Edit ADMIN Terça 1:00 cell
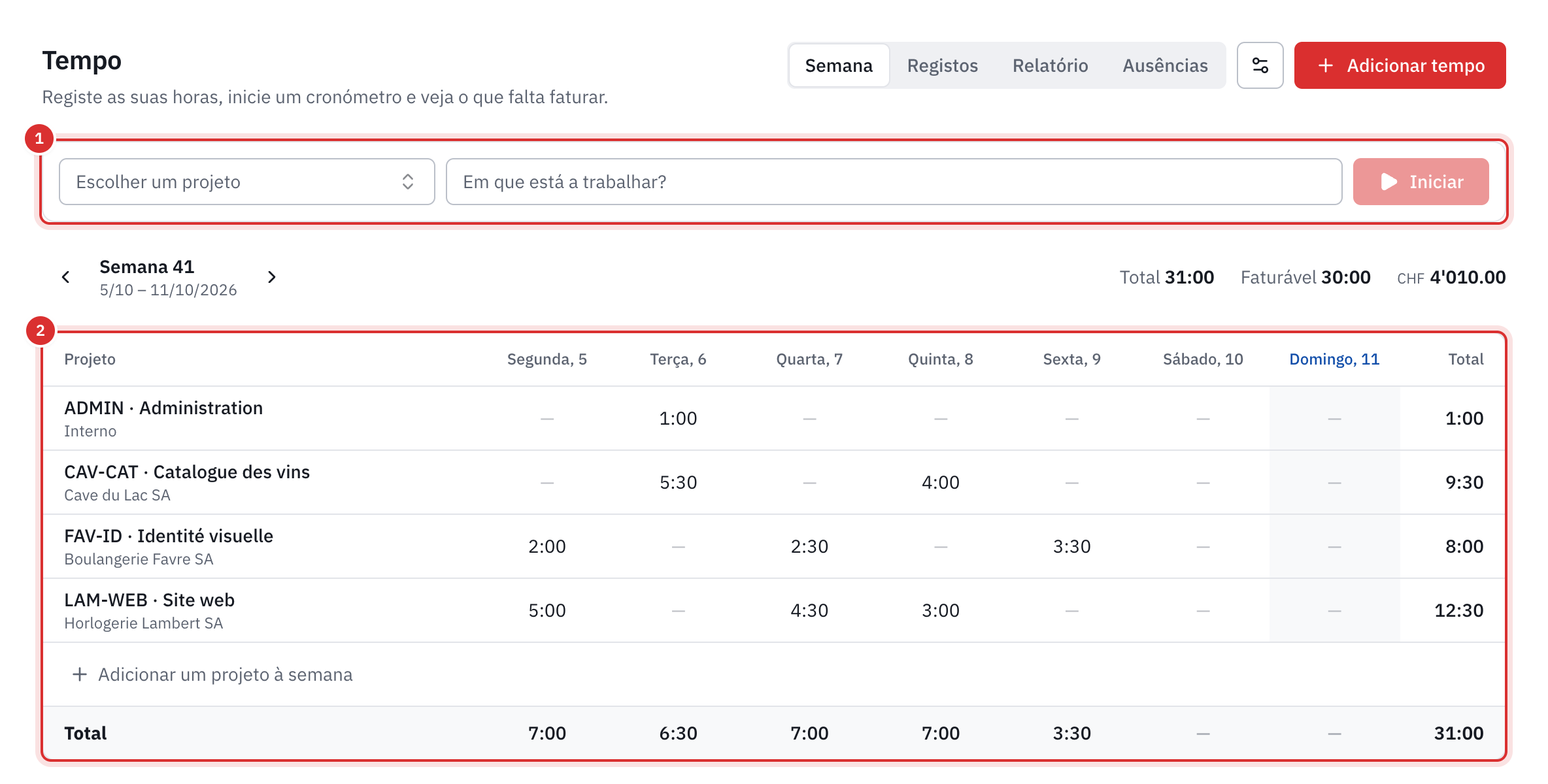The width and height of the screenshot is (1548, 784). click(x=678, y=418)
